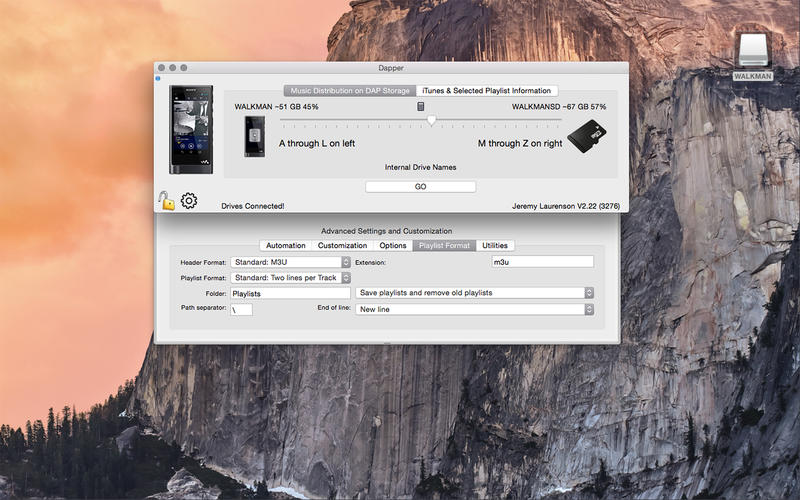This screenshot has width=800, height=500.
Task: Minimize the Dapper window
Action: point(172,68)
